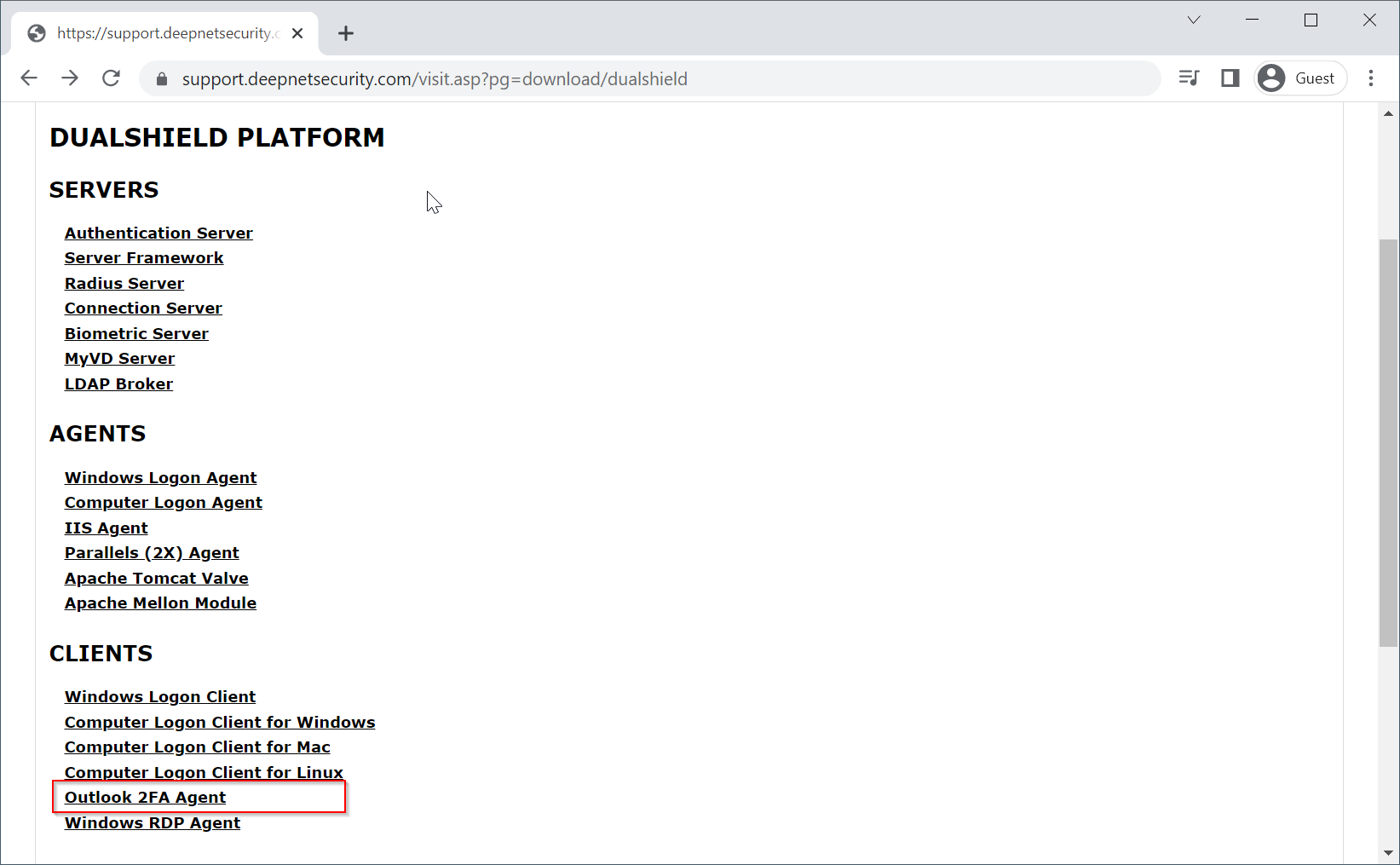The height and width of the screenshot is (865, 1400).
Task: Open the Windows Logon Agent link
Action: pyautogui.click(x=160, y=477)
